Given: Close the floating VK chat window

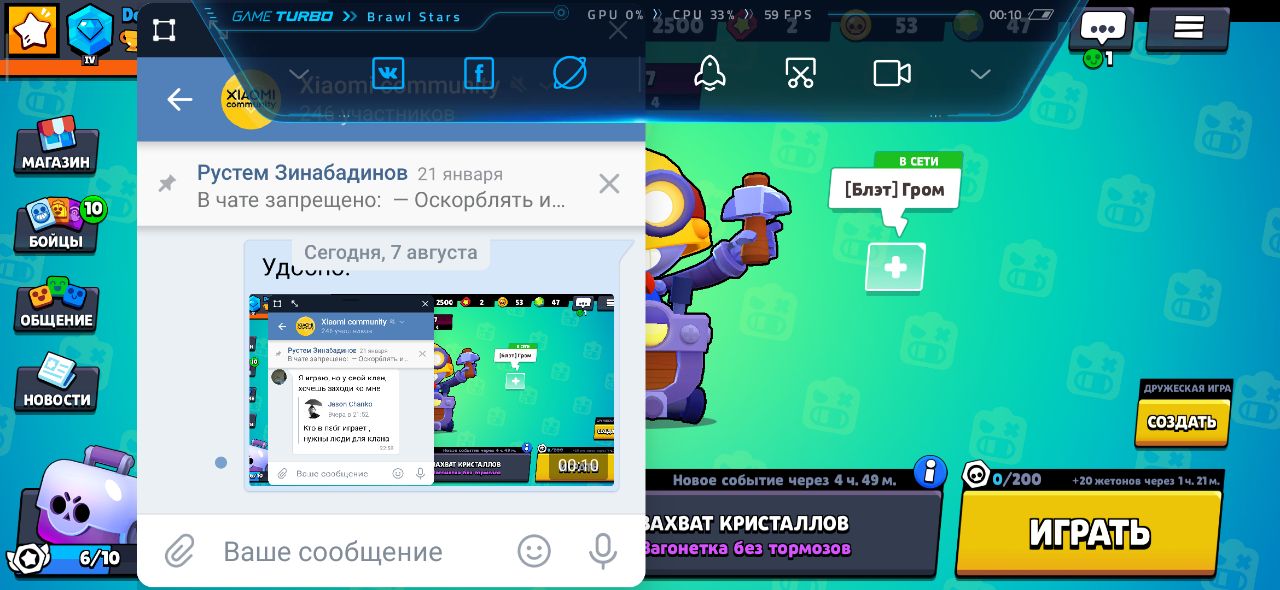Looking at the screenshot, I should [618, 30].
